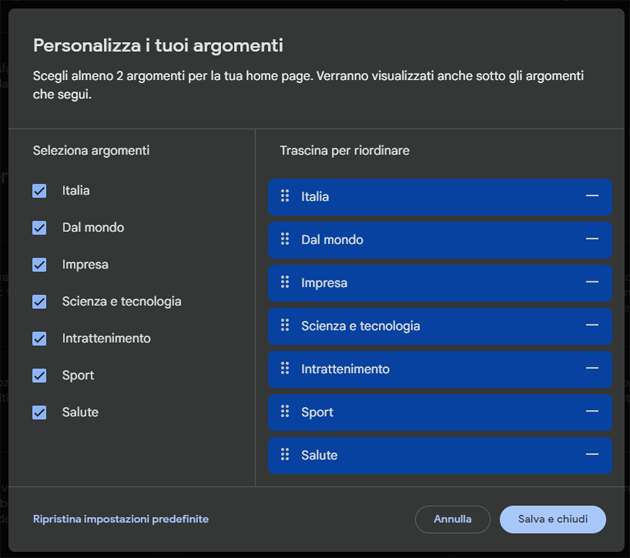Viewport: 630px width, 558px height.
Task: Remove Scienza e tecnologia via minus icon
Action: pyautogui.click(x=592, y=326)
